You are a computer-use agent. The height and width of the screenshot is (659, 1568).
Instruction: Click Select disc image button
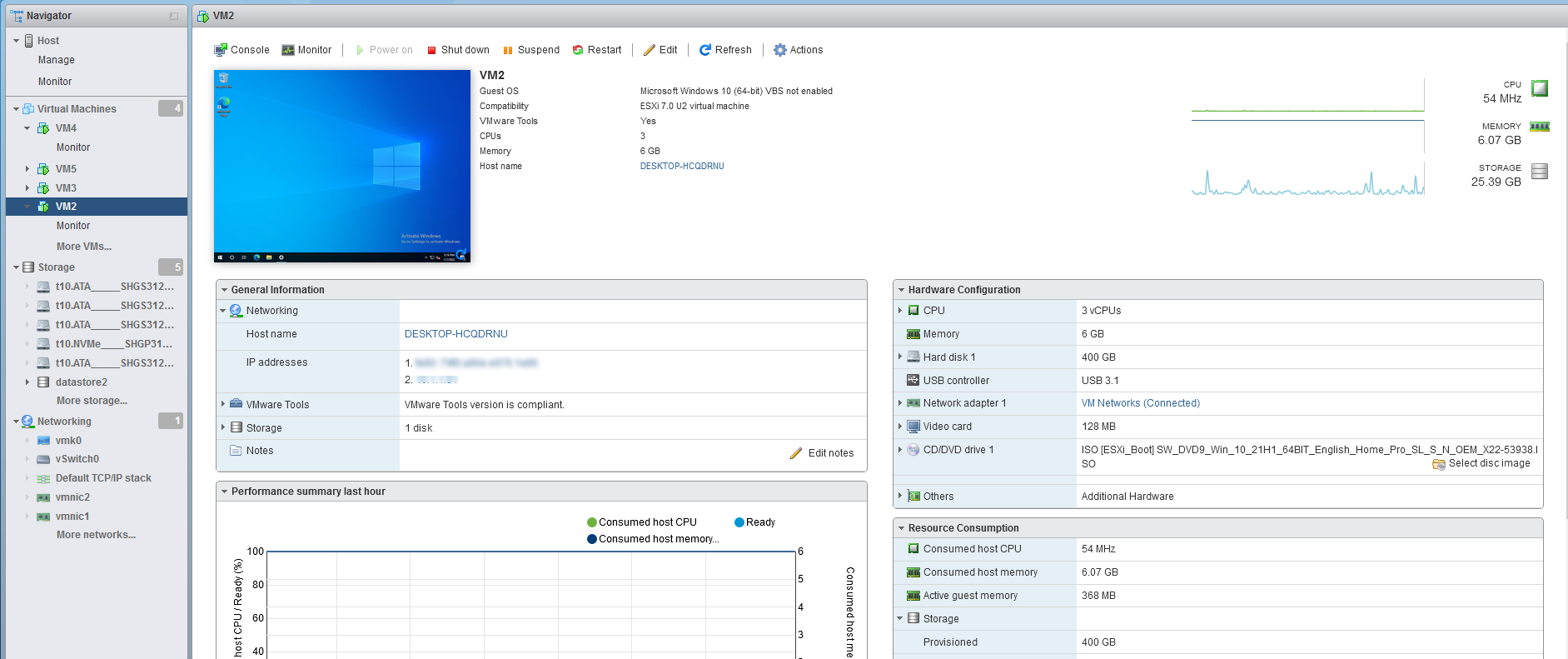(1481, 464)
